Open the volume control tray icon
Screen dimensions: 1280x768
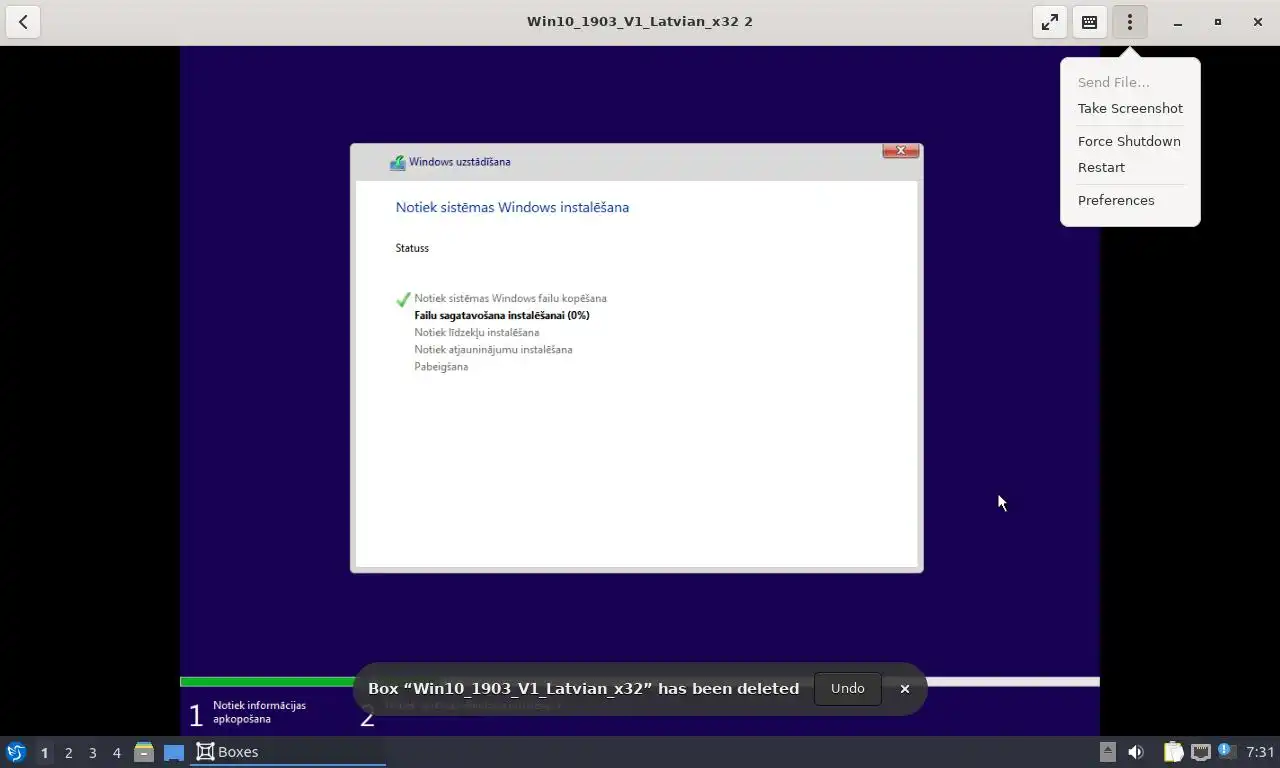click(x=1136, y=752)
